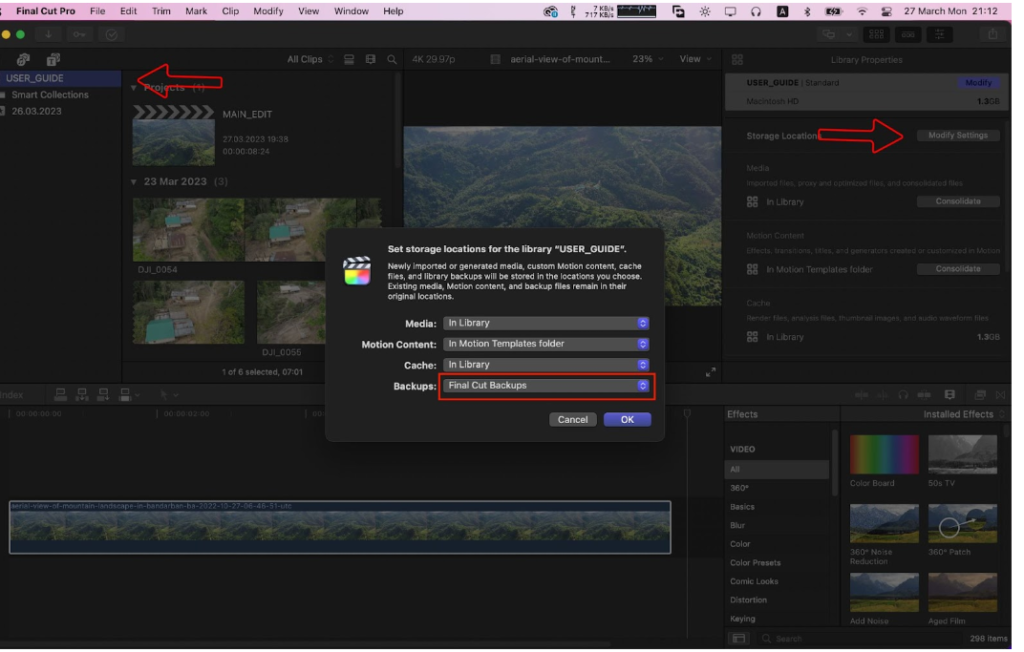This screenshot has height=652, width=1024.
Task: Open the Cache location dropdown
Action: [x=546, y=365]
